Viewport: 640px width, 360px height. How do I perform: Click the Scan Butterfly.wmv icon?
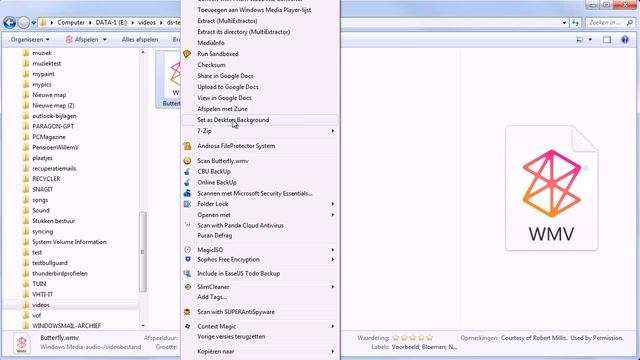187,161
